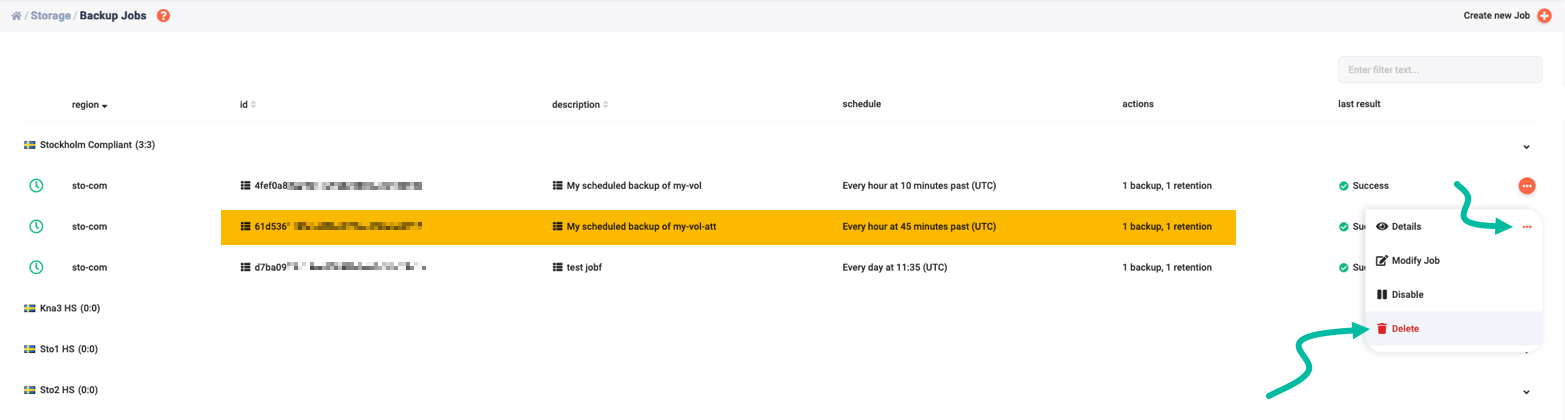Click '1 backup, 1 retention' in test jobf row
1565x420 pixels.
pyautogui.click(x=1167, y=268)
